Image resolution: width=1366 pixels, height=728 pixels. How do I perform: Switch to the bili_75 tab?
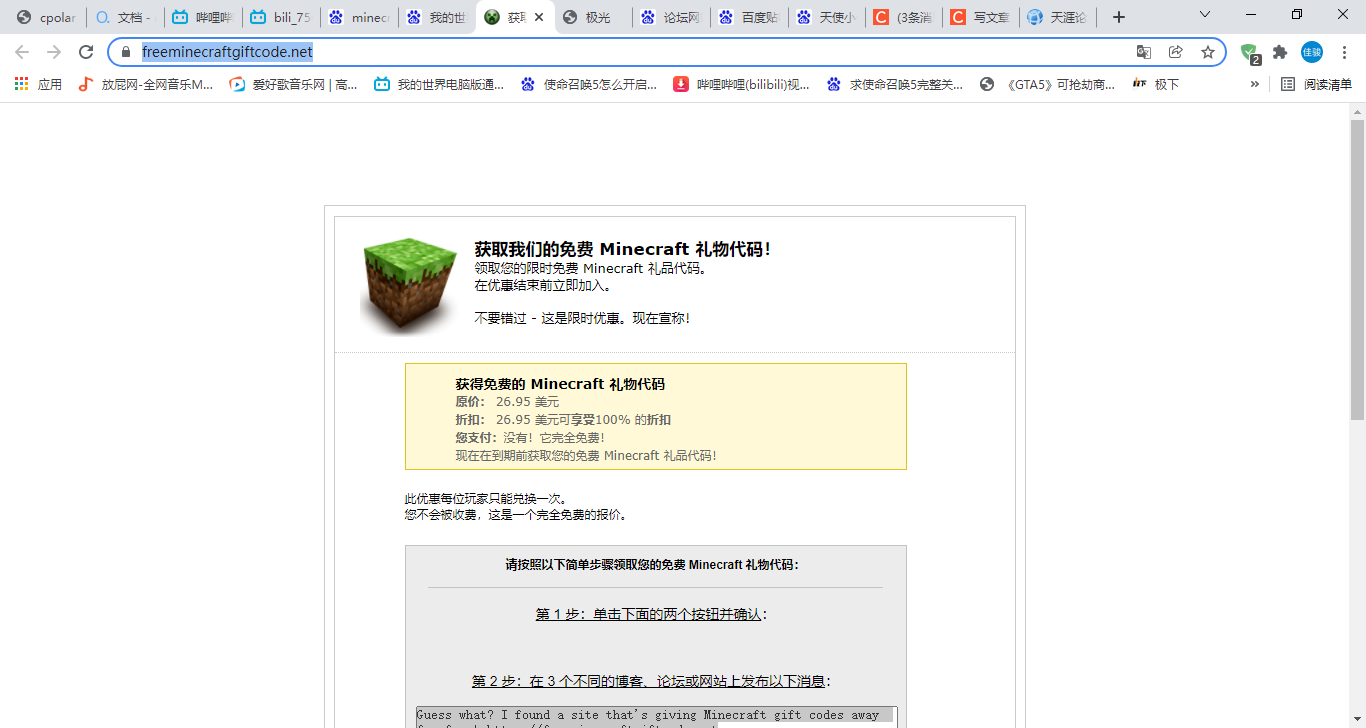click(280, 17)
